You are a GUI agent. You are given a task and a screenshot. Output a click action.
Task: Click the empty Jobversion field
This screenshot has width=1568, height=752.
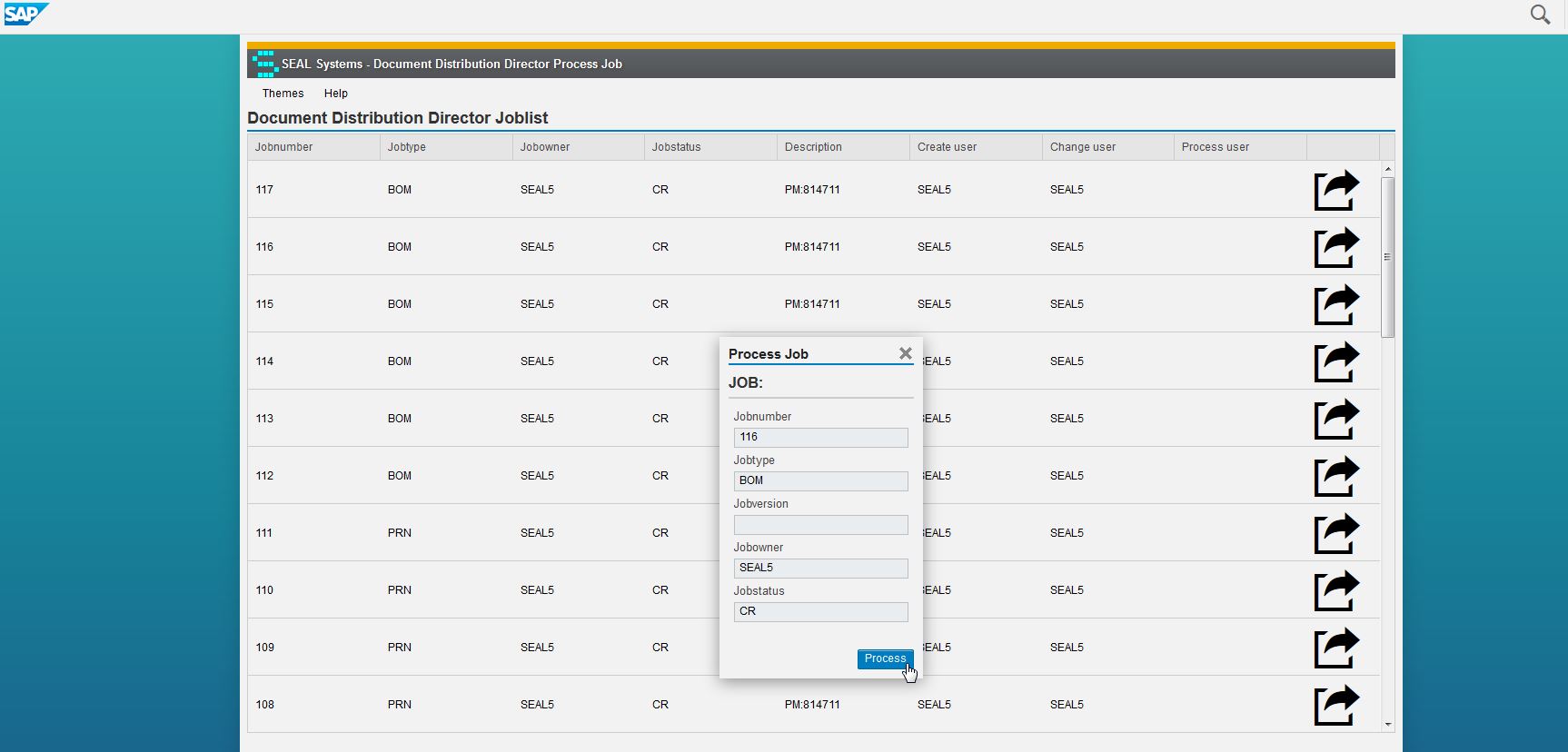(x=820, y=525)
